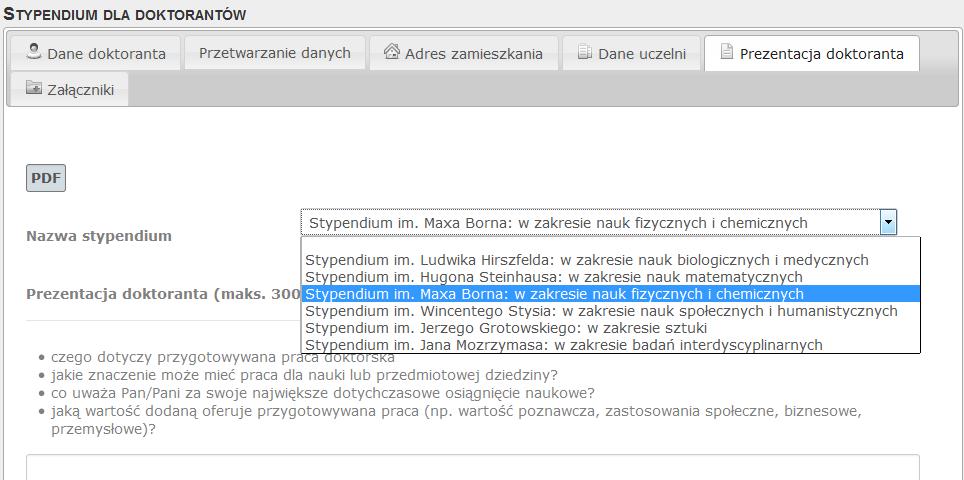Click into the presentation text area

coord(473,467)
